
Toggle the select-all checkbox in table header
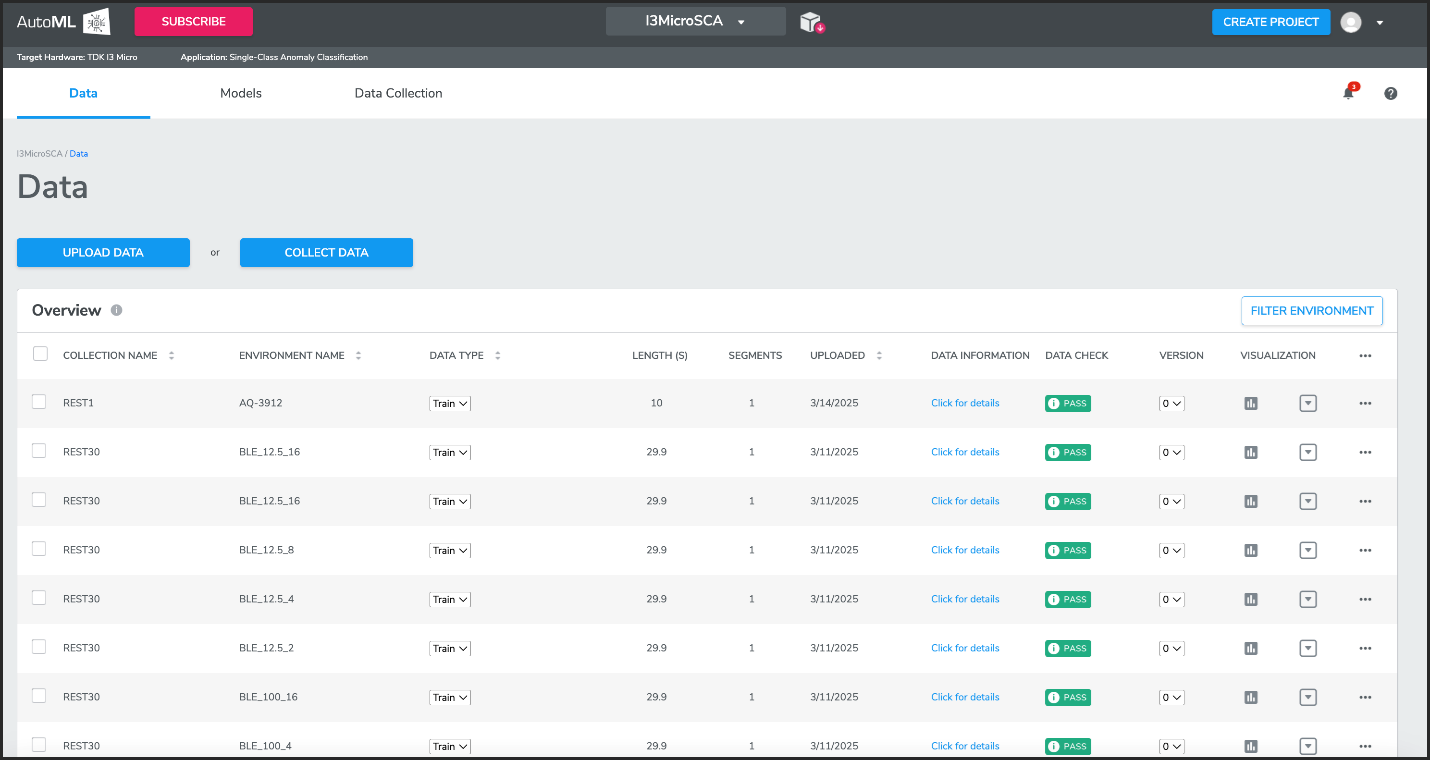tap(40, 353)
